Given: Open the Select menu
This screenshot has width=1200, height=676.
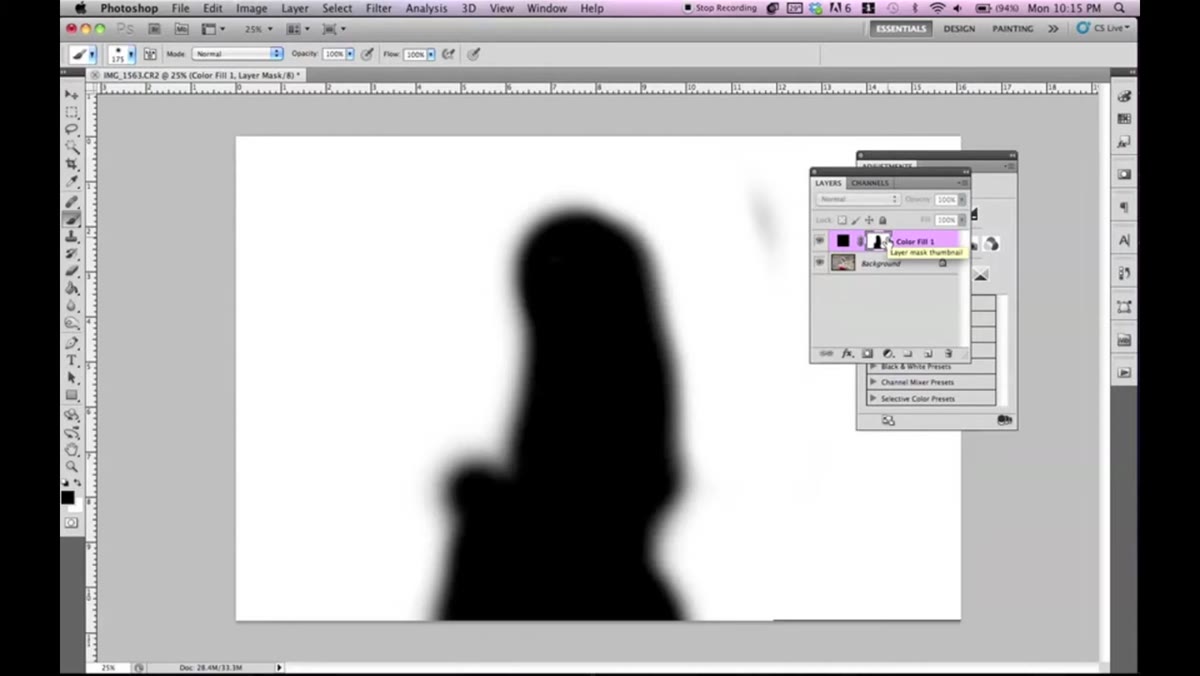Looking at the screenshot, I should point(337,8).
